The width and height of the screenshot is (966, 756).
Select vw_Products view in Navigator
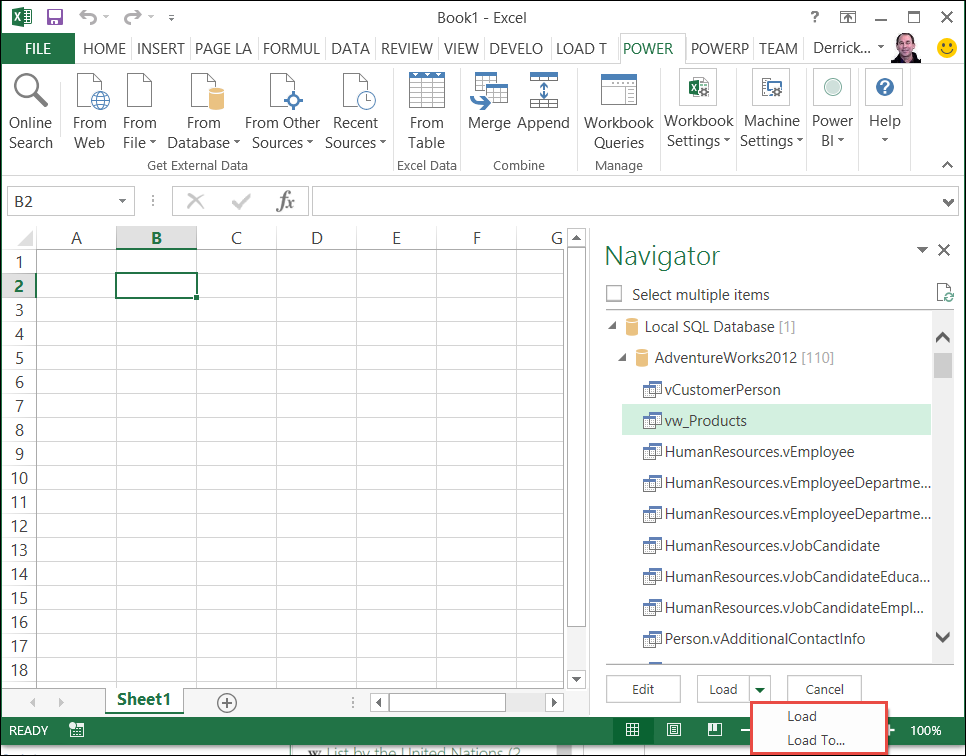tap(776, 420)
